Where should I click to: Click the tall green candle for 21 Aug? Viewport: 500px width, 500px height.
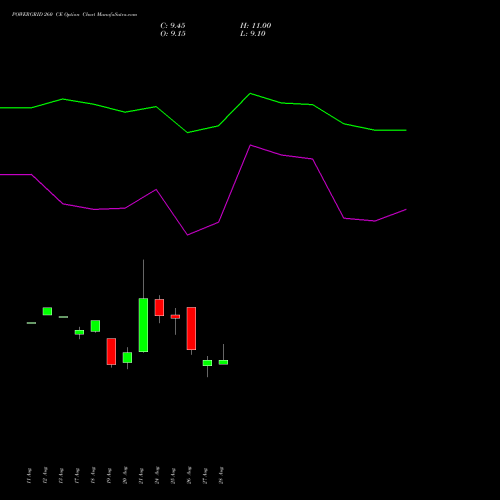pos(143,325)
